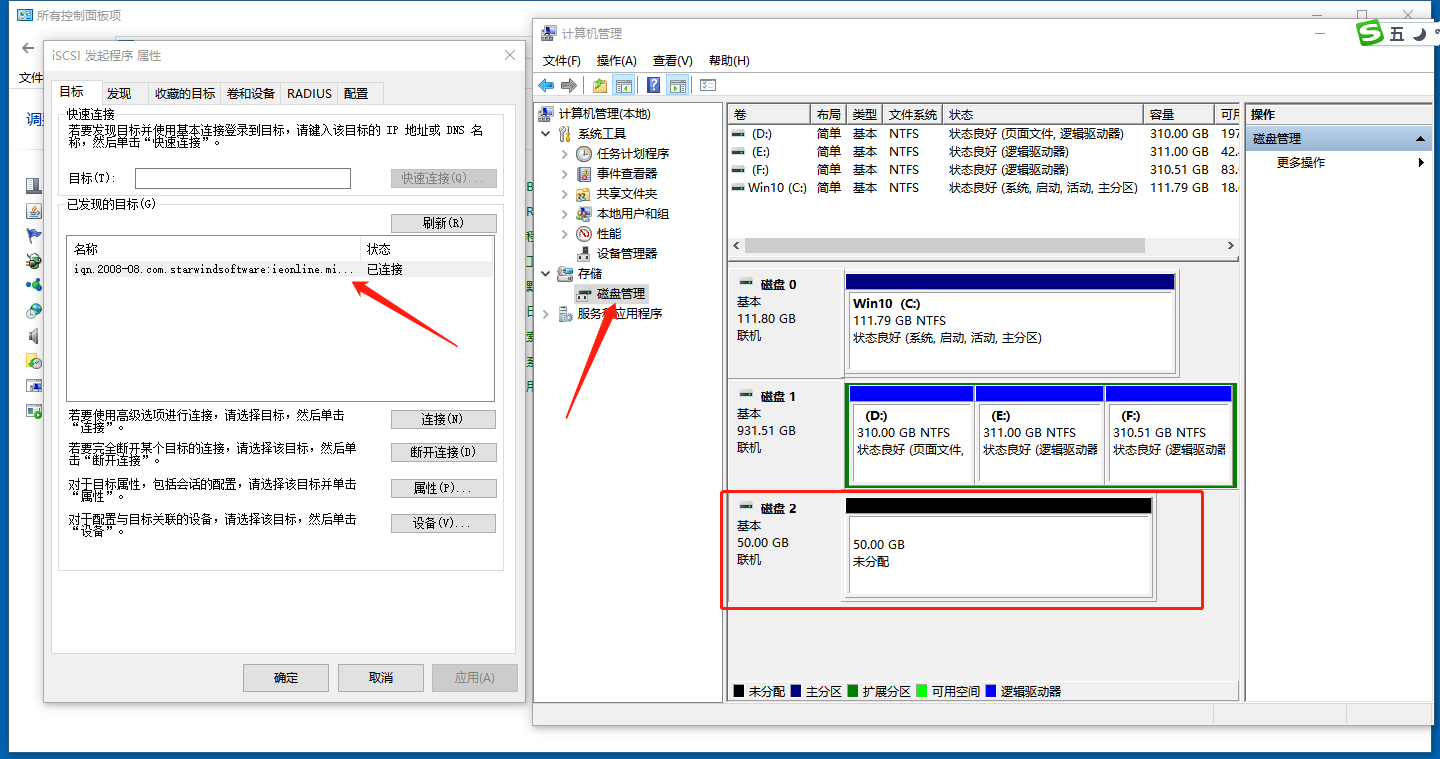
Task: Click 取消 in iSCSI properties dialog
Action: click(380, 677)
